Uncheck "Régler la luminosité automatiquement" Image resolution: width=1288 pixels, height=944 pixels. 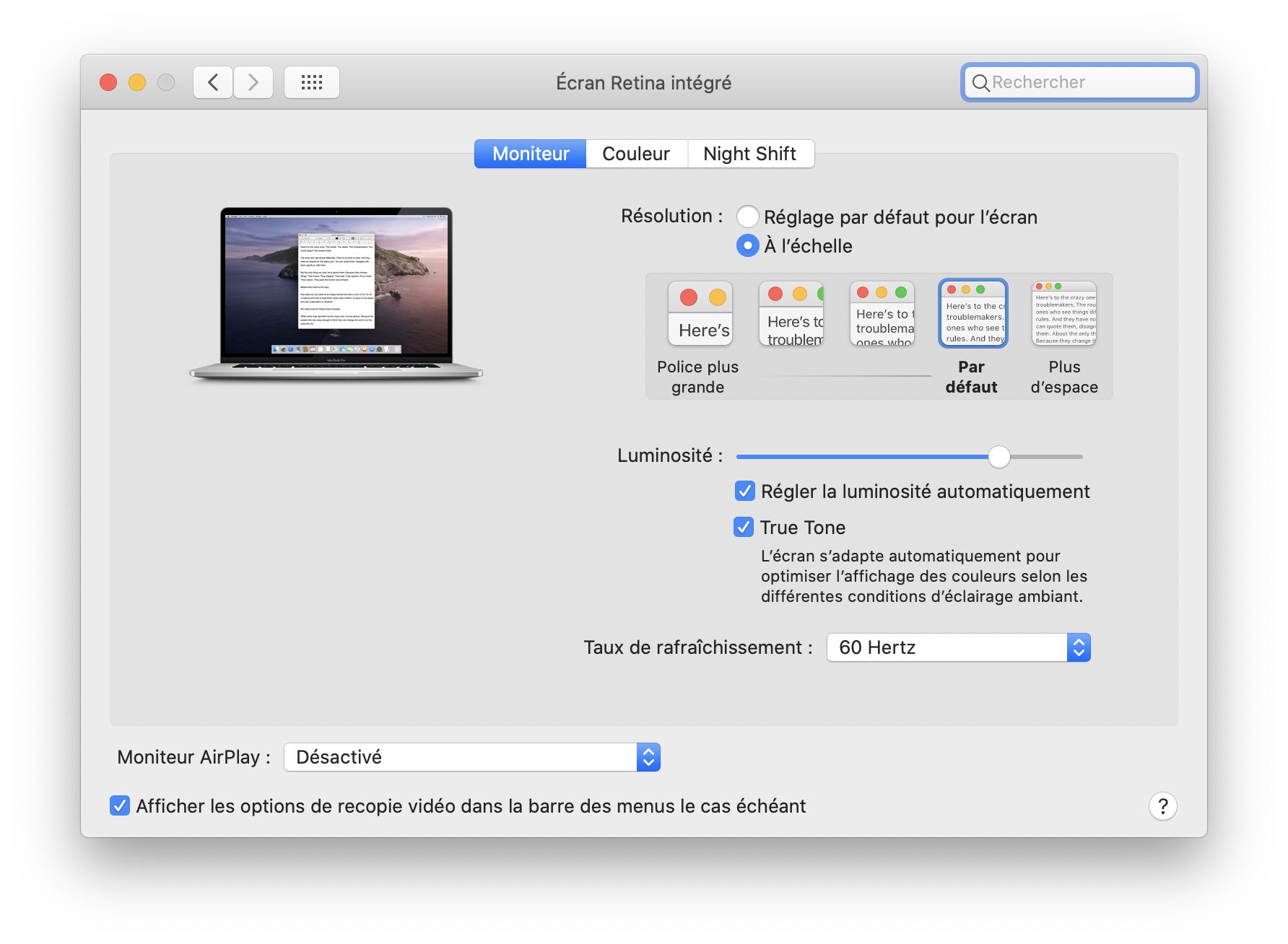[x=744, y=491]
